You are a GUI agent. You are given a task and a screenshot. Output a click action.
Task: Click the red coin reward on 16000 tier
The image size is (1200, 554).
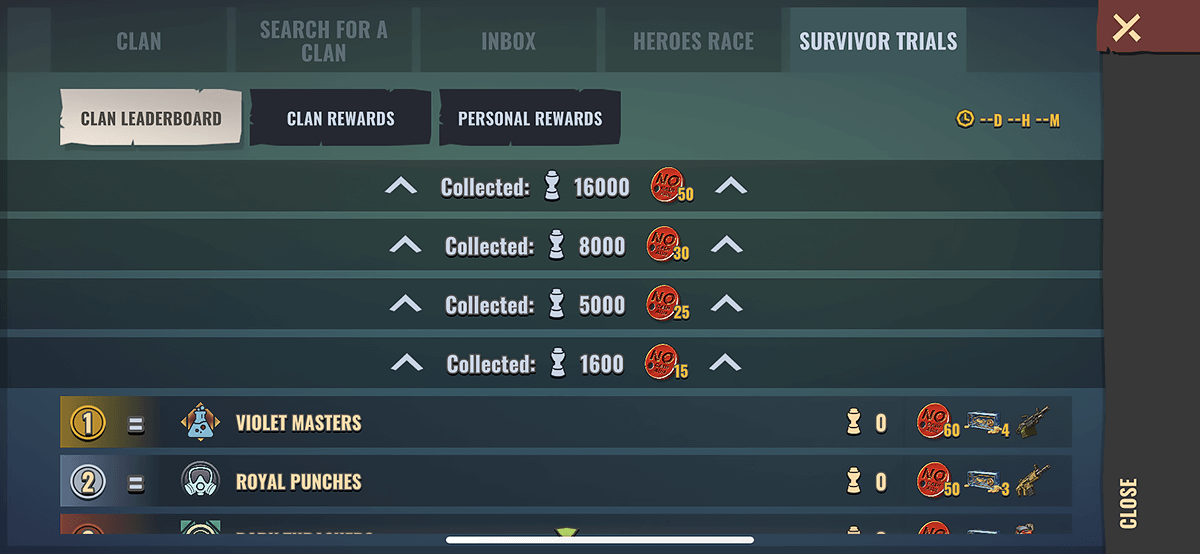671,185
